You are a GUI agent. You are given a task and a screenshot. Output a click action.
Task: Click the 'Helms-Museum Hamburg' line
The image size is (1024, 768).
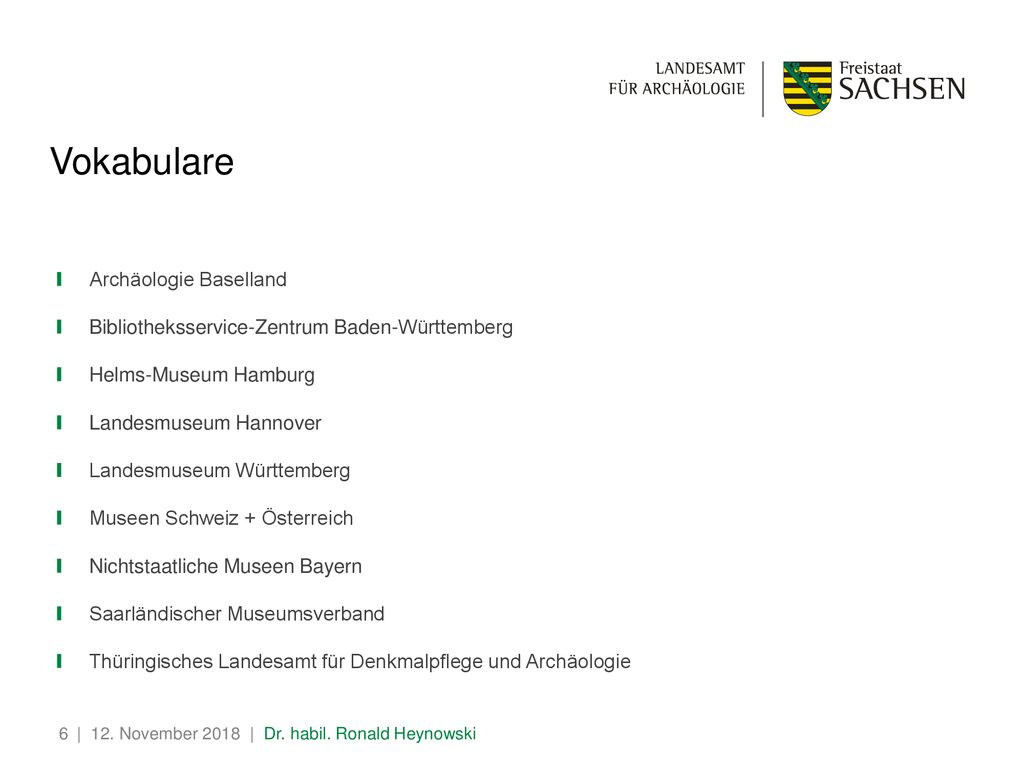click(x=202, y=375)
